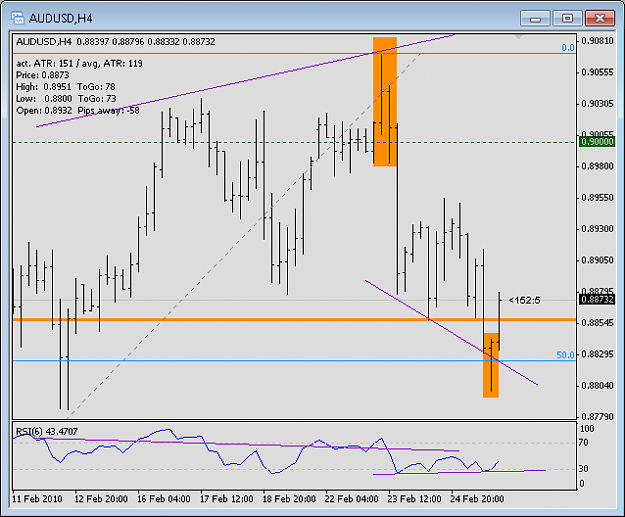Click the act. ATR: 151 text line
This screenshot has width=625, height=517.
pos(79,63)
